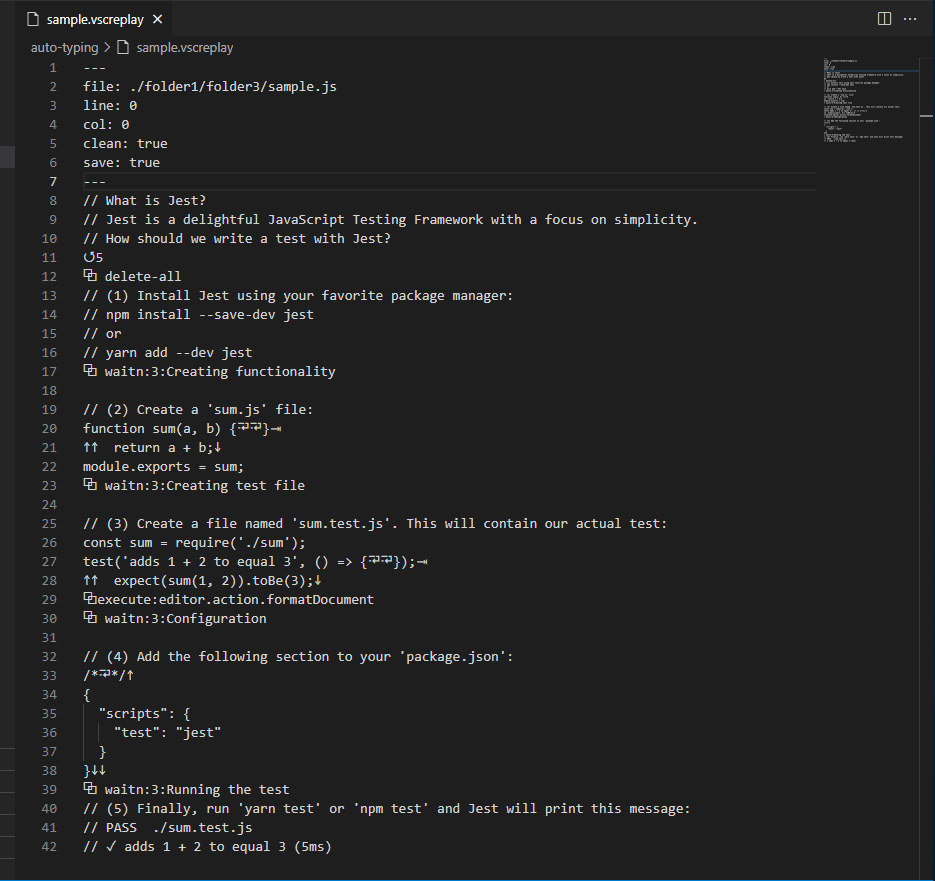Click the comment '// What is Jest?'

click(x=144, y=201)
